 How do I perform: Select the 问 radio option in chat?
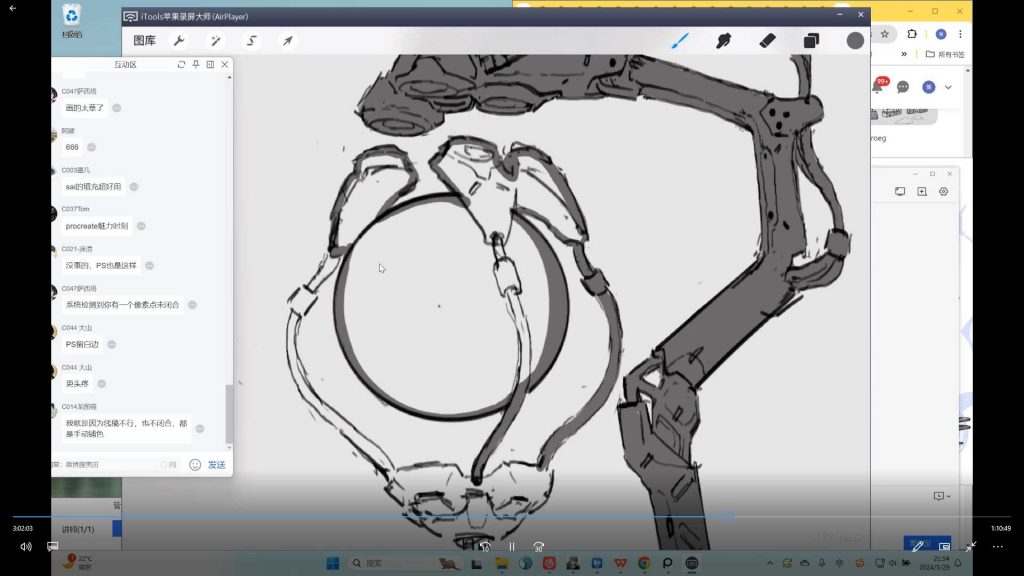tap(164, 465)
